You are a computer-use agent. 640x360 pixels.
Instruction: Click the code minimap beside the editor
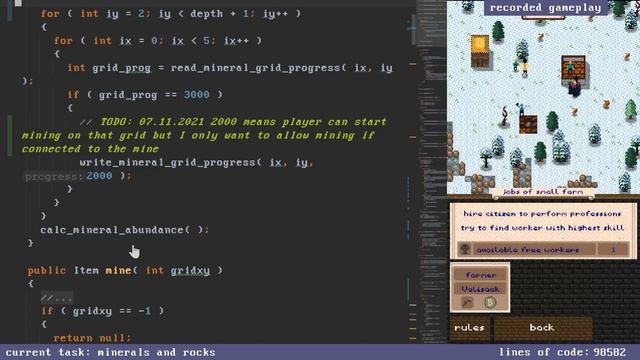click(x=431, y=171)
